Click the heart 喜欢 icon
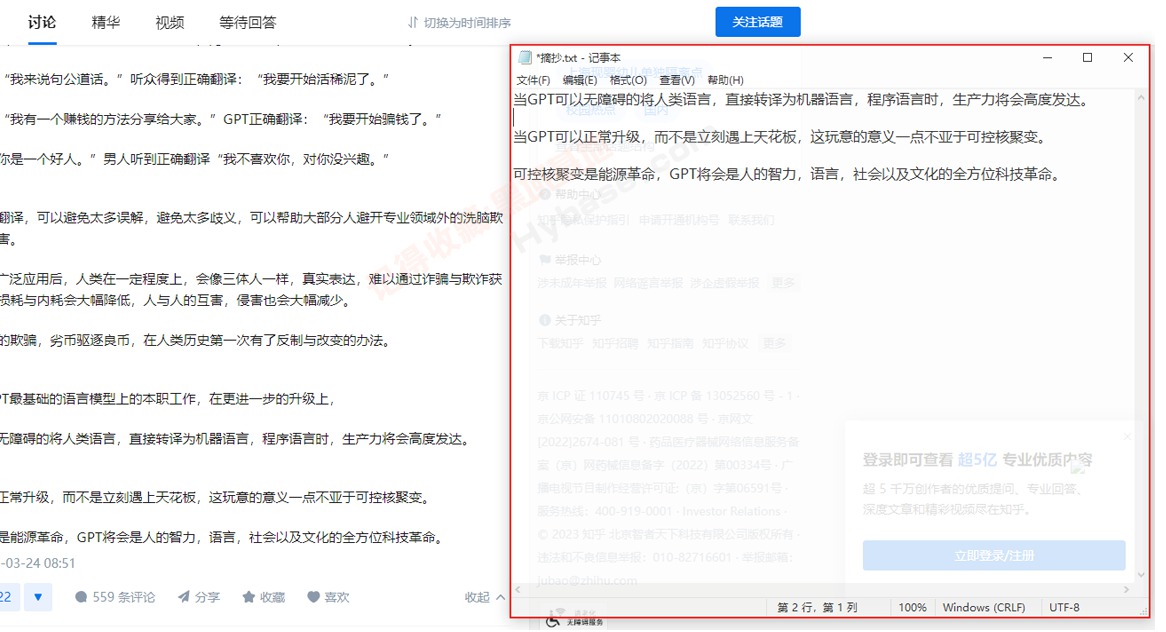1166x632 pixels. pos(313,597)
